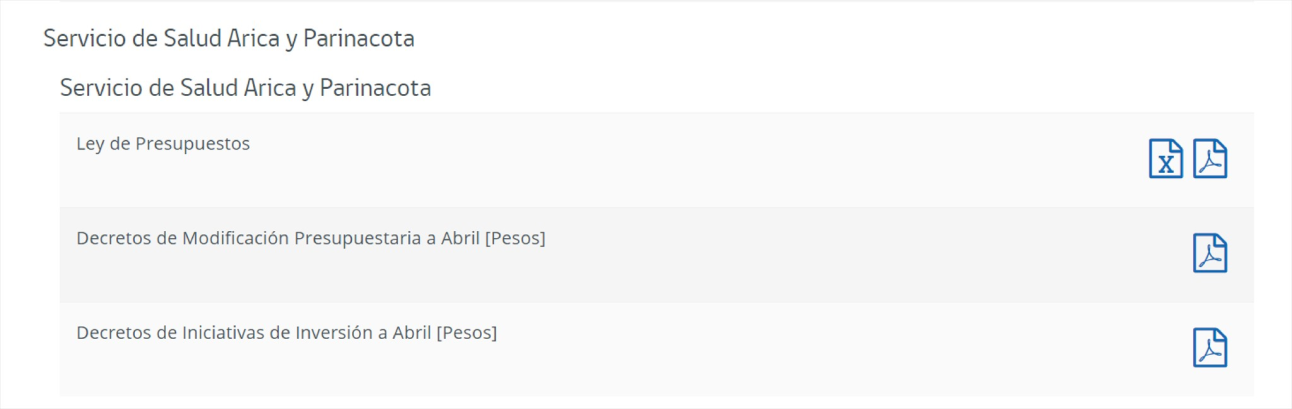The width and height of the screenshot is (1292, 409).
Task: Download Ley de Presupuestos Excel file
Action: tap(1166, 159)
